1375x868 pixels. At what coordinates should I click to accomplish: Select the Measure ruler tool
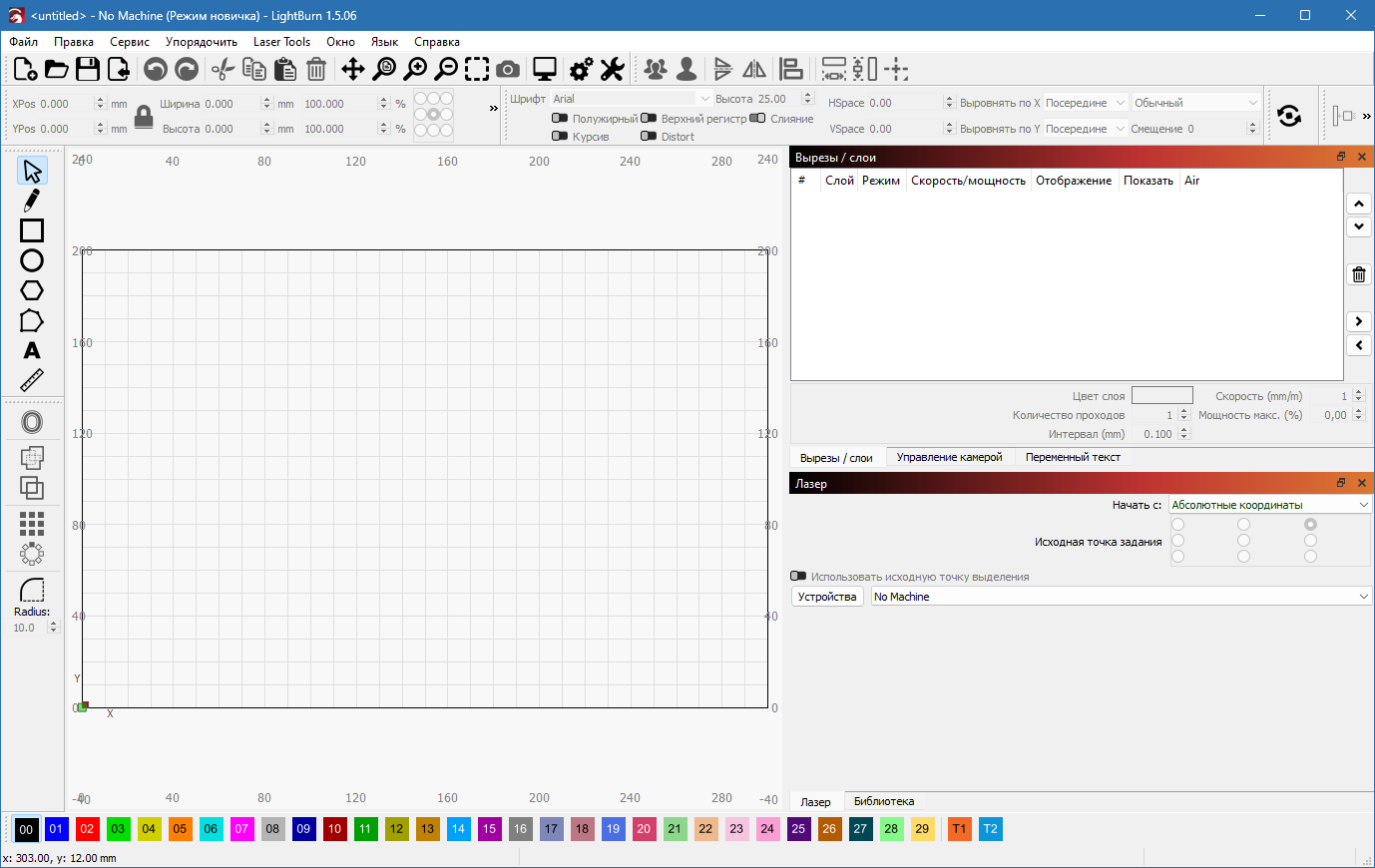[x=32, y=380]
